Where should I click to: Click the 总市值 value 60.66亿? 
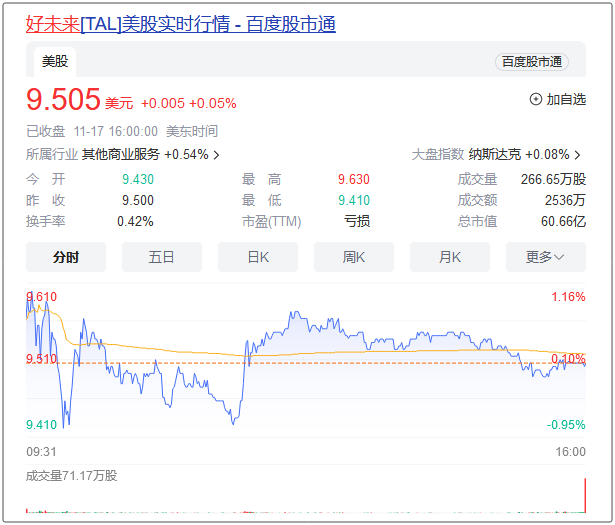(x=563, y=222)
